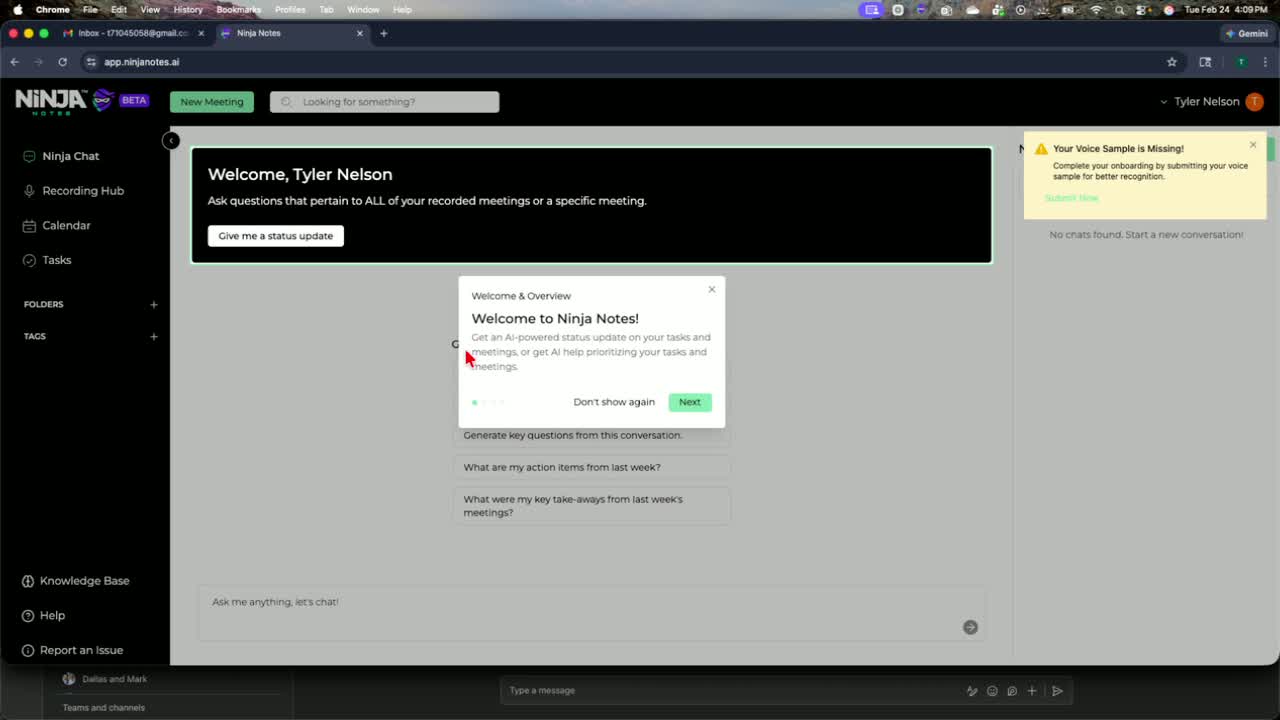
Task: Click the Tyler Nelson orange avatar
Action: click(x=1254, y=102)
